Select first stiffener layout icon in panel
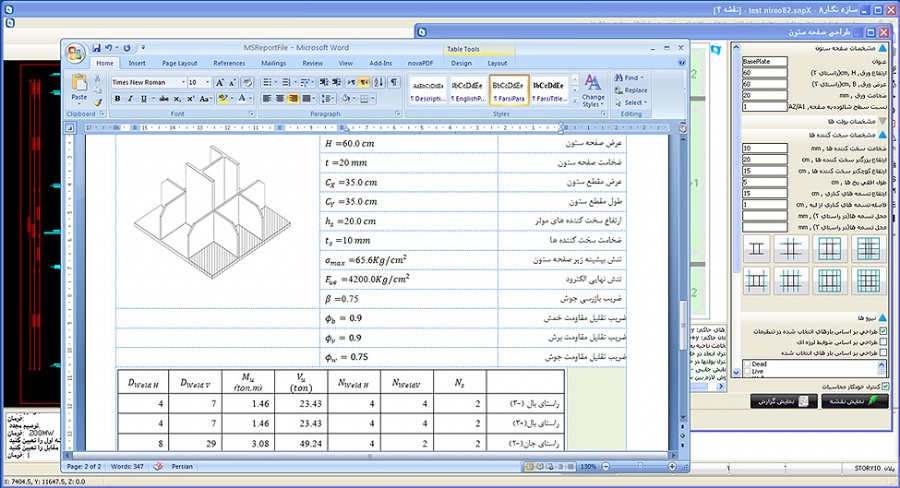The width and height of the screenshot is (900, 488). pyautogui.click(x=756, y=247)
